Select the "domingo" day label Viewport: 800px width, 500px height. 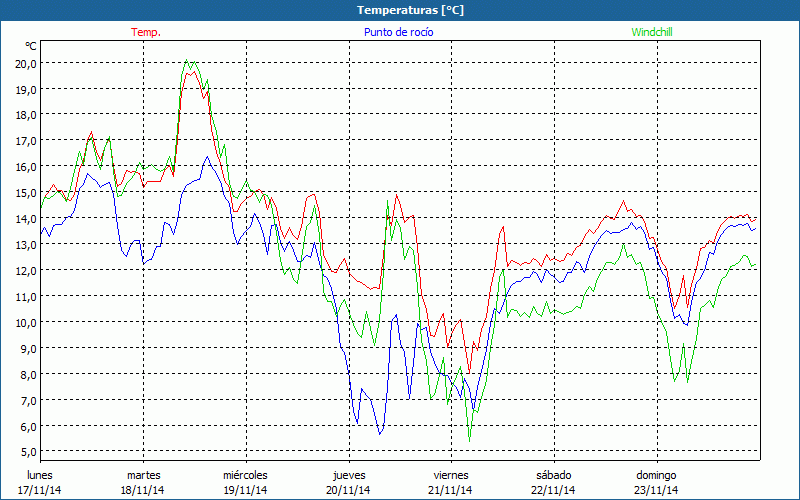pos(656,475)
